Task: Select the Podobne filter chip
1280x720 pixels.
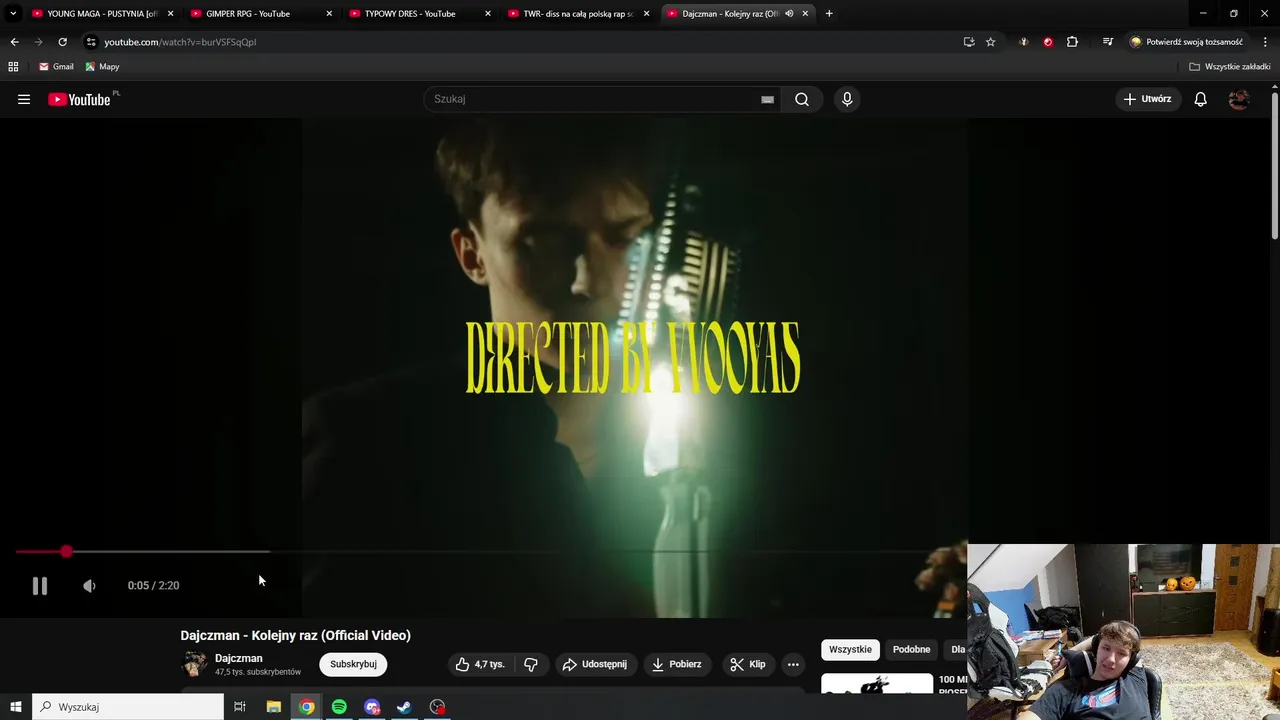Action: pyautogui.click(x=911, y=650)
